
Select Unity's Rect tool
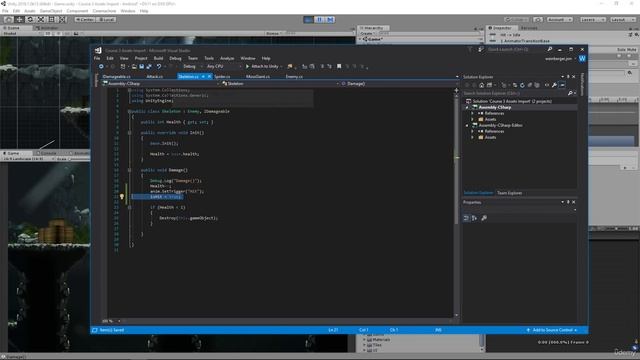[x=52, y=19]
